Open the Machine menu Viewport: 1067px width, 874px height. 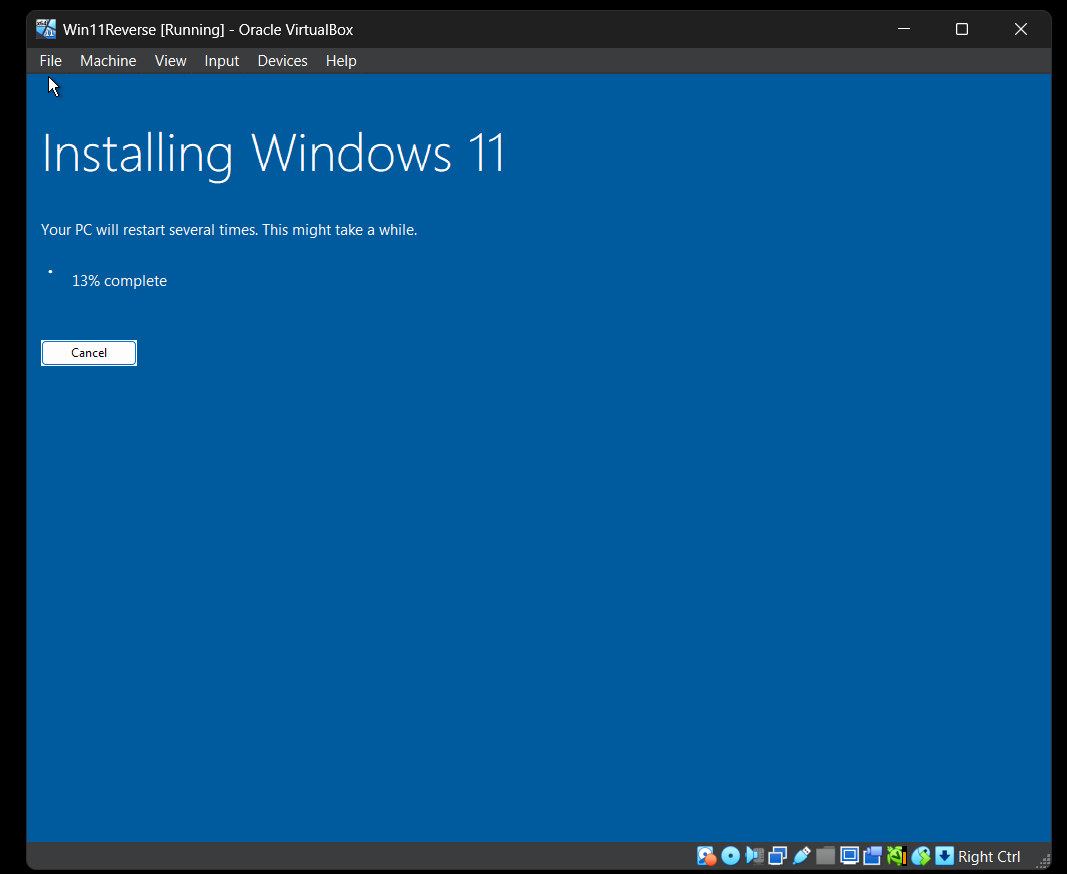108,61
